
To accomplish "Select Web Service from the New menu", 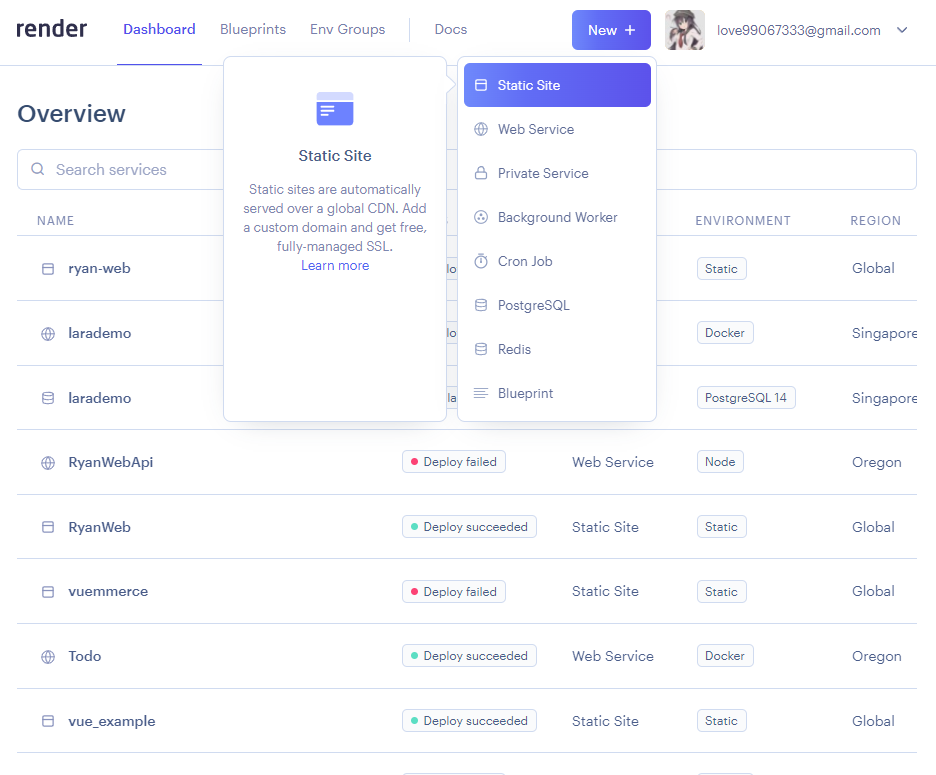I will pyautogui.click(x=557, y=129).
